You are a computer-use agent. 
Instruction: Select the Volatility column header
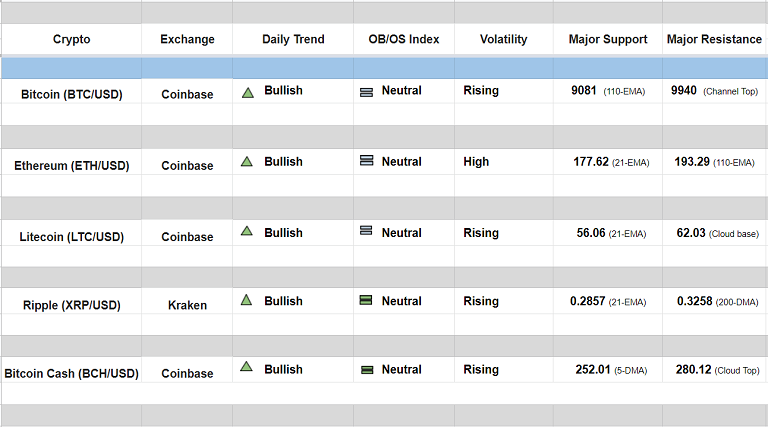(503, 40)
